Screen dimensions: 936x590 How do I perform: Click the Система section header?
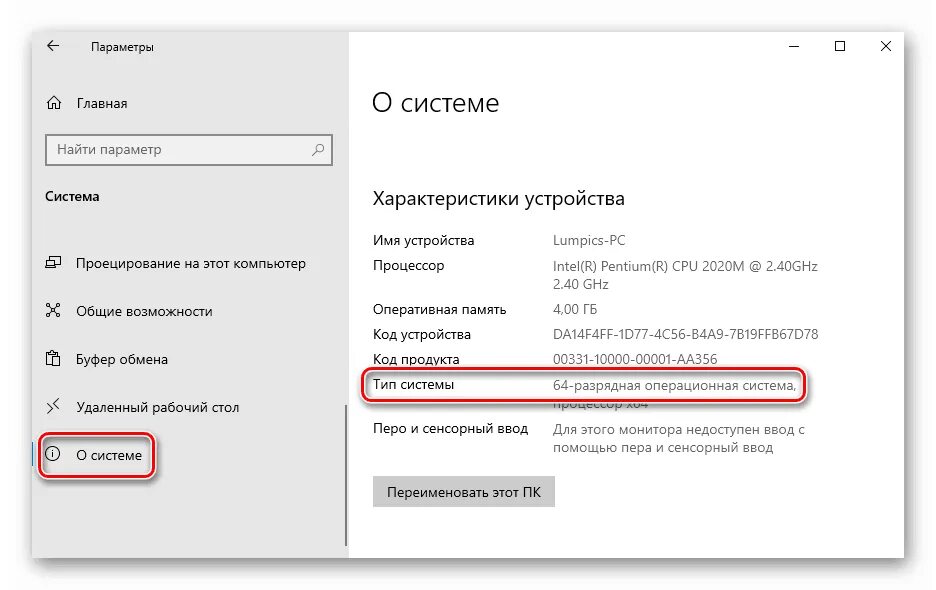click(x=72, y=196)
